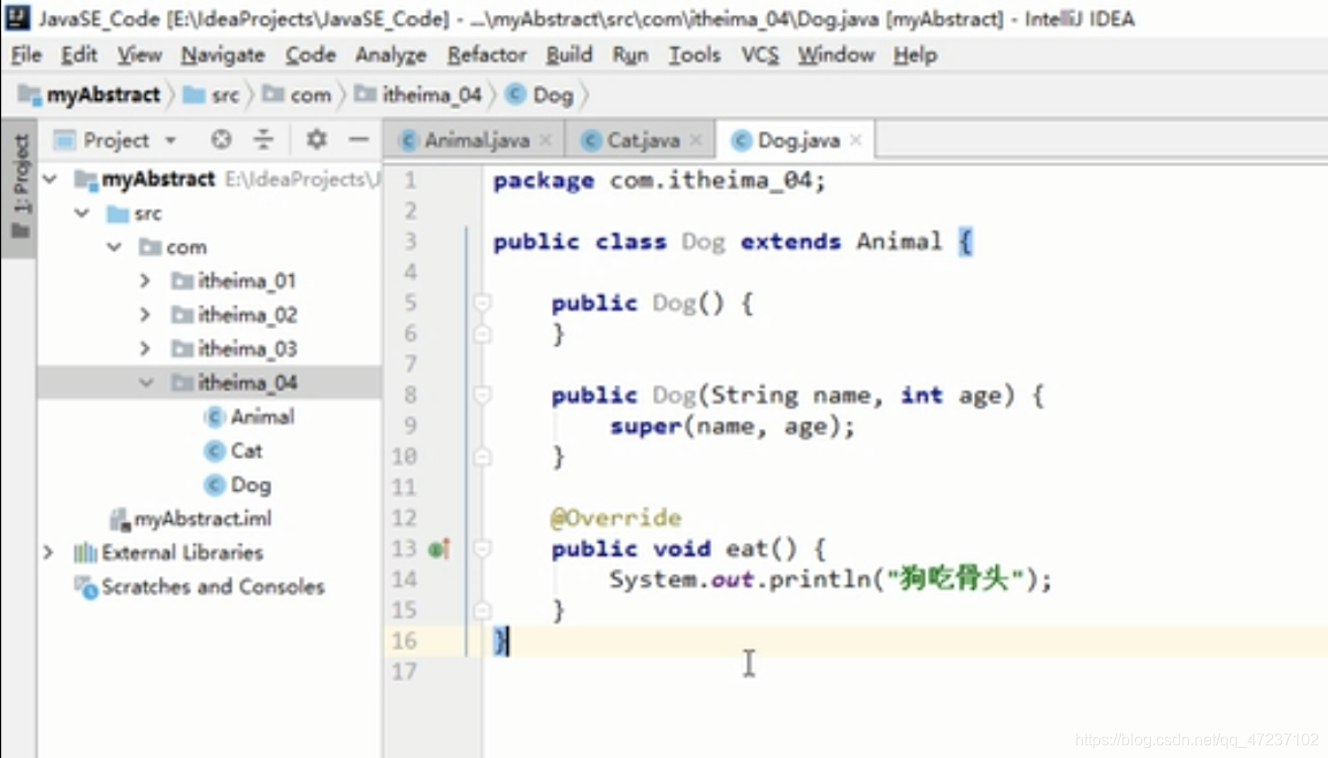1328x758 pixels.
Task: Collapse the myAbstract module node
Action: [51, 180]
